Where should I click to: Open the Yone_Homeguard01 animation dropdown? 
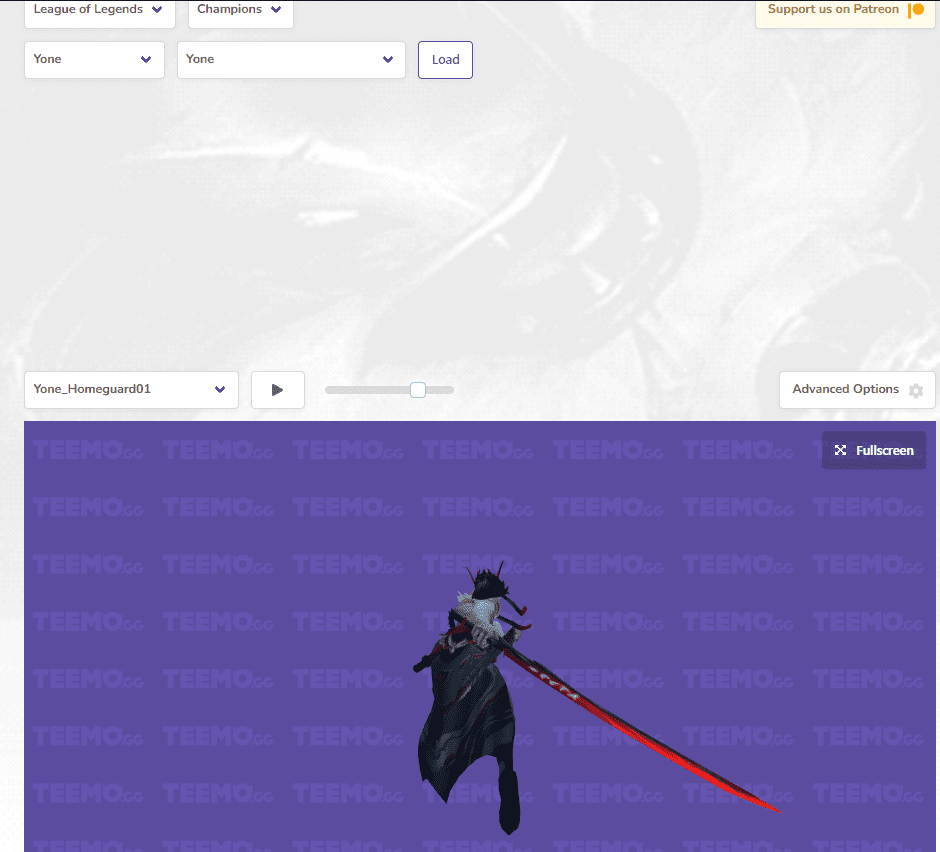click(x=131, y=390)
